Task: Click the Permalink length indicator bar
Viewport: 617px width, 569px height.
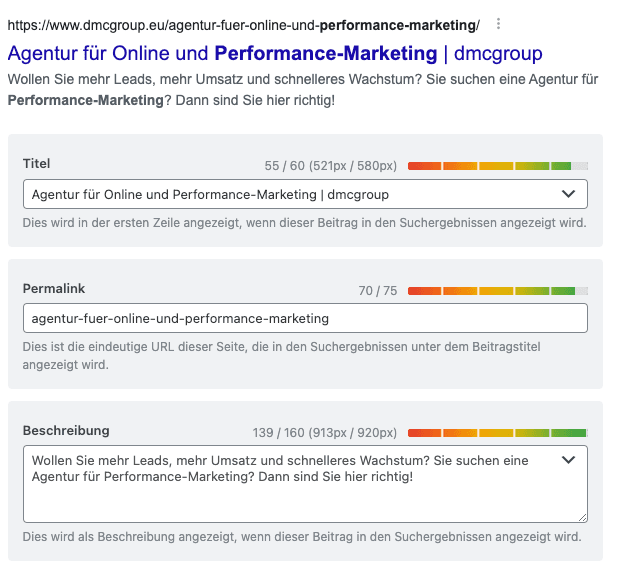Action: tap(497, 291)
